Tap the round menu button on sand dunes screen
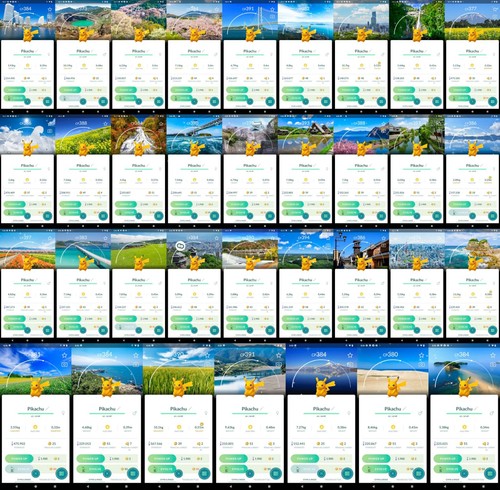This screenshot has width=500, height=490. point(418,473)
